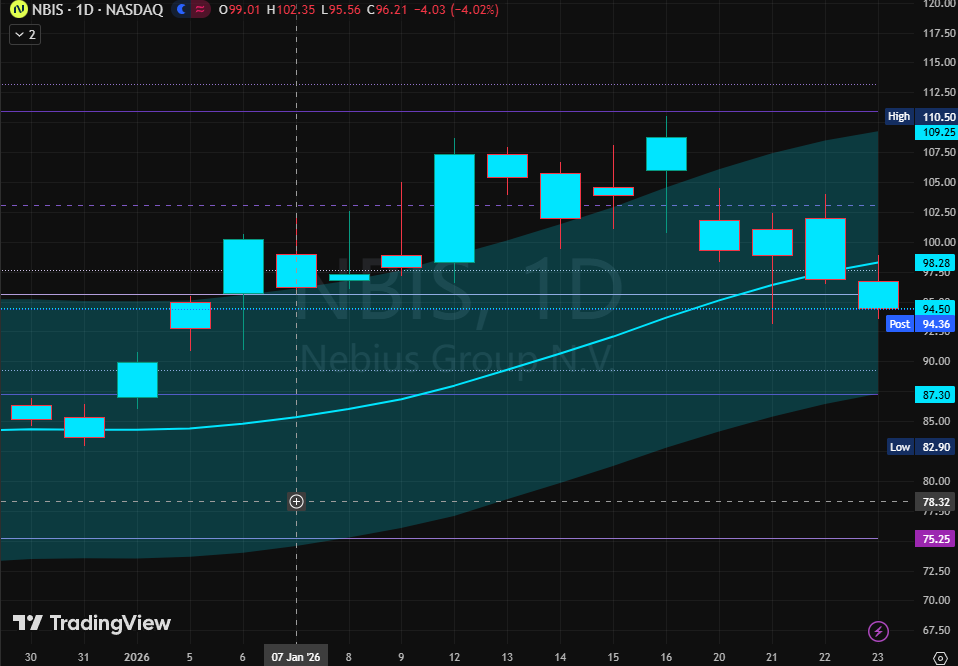Select the candle body for January 6
This screenshot has width=958, height=666.
[x=243, y=266]
